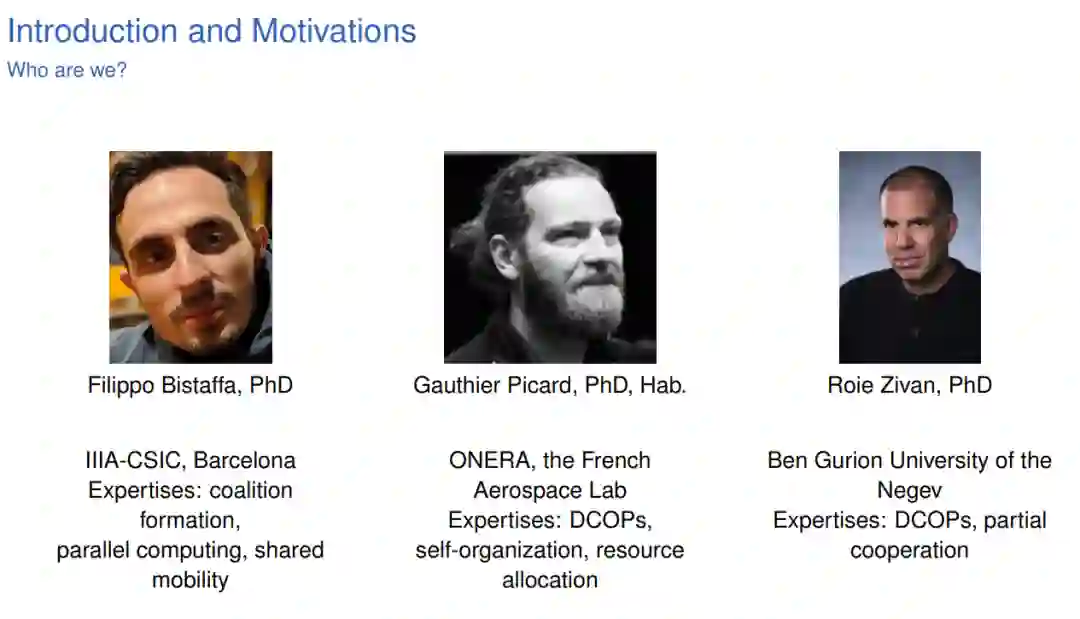Select the word "Negev"
This screenshot has width=1080, height=619.
click(x=909, y=491)
